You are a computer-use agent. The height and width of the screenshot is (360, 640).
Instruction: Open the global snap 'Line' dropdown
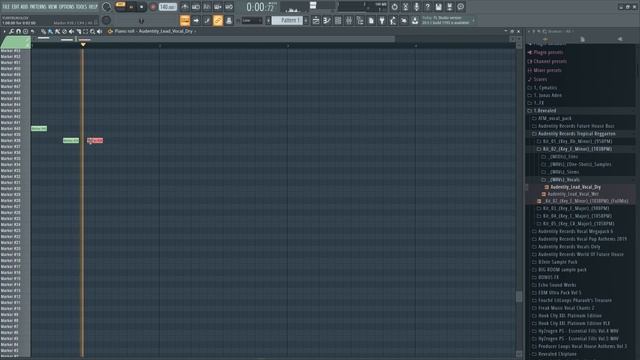coord(252,20)
